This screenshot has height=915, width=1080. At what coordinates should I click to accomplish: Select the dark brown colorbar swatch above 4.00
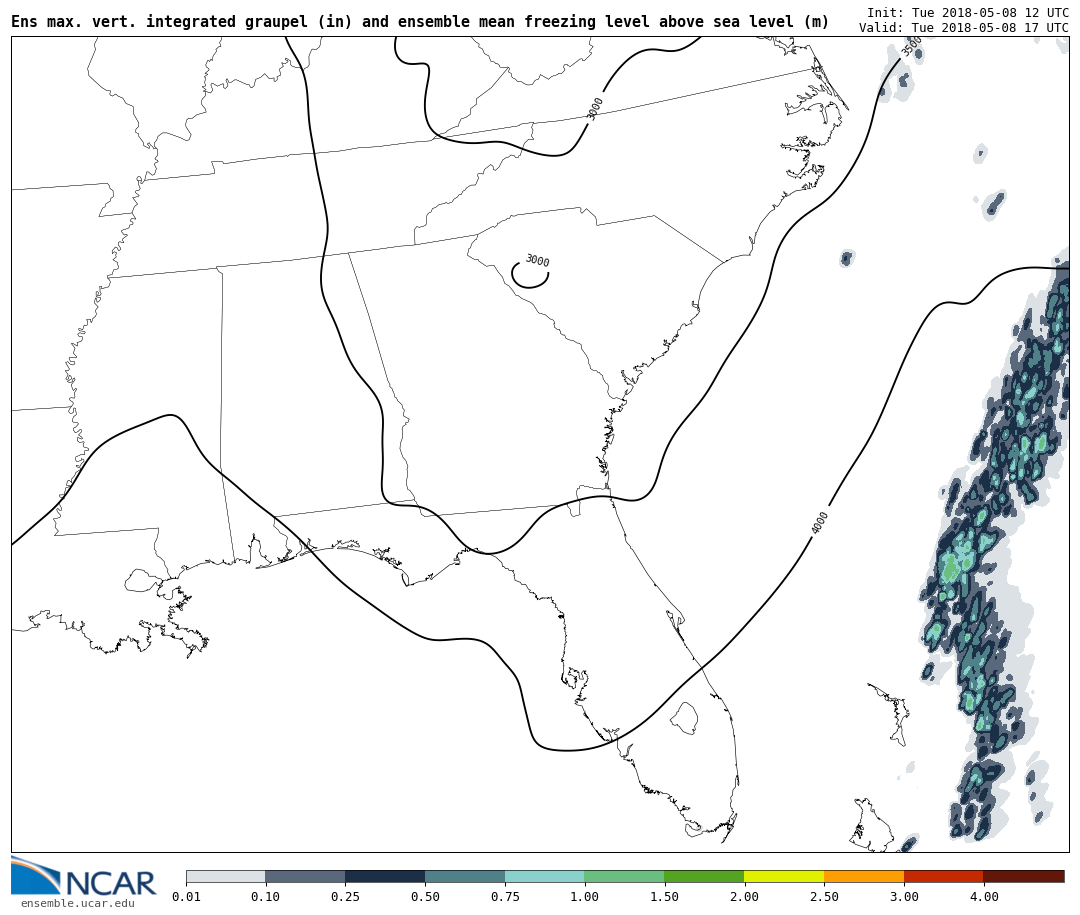1024,876
